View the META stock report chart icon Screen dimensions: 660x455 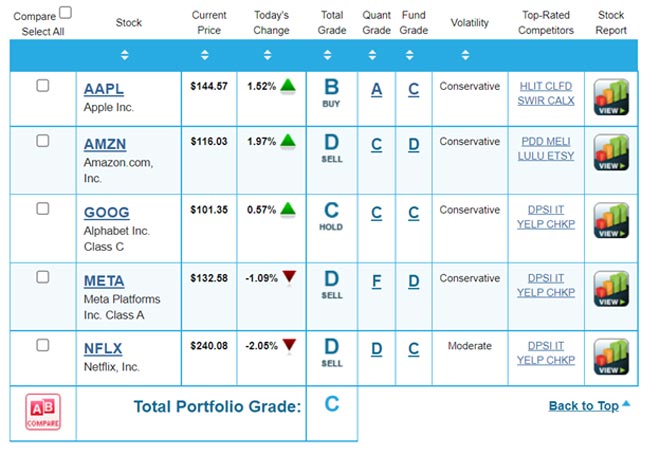point(611,290)
